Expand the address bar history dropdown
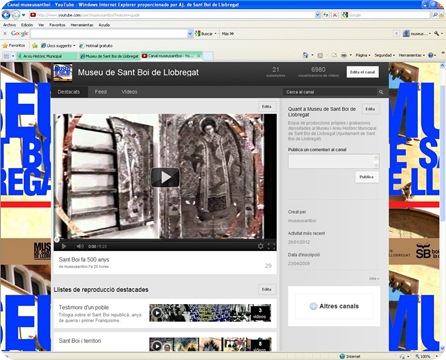This screenshot has width=446, height=360. pyautogui.click(x=317, y=15)
